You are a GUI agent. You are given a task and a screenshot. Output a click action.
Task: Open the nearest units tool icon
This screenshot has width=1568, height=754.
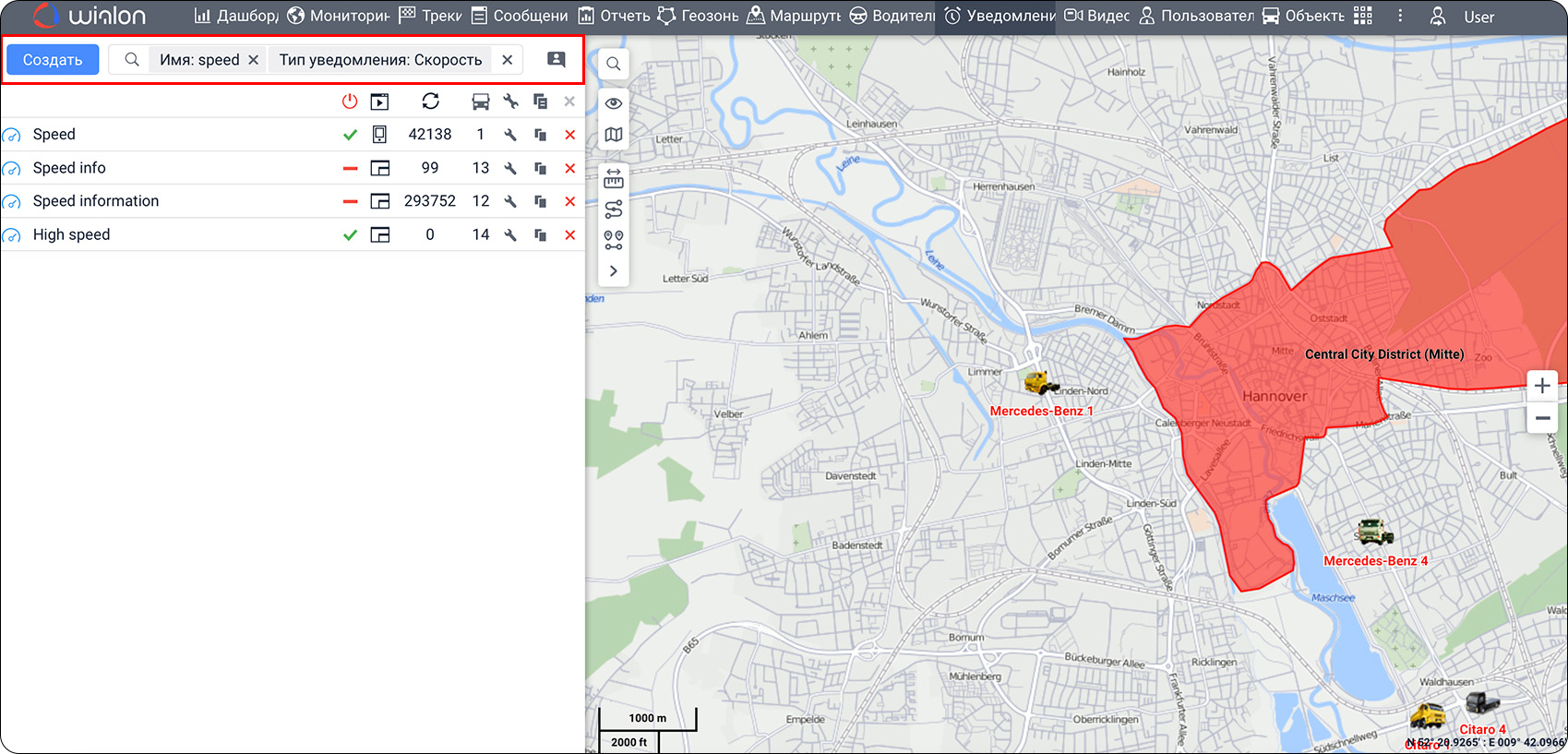point(614,240)
